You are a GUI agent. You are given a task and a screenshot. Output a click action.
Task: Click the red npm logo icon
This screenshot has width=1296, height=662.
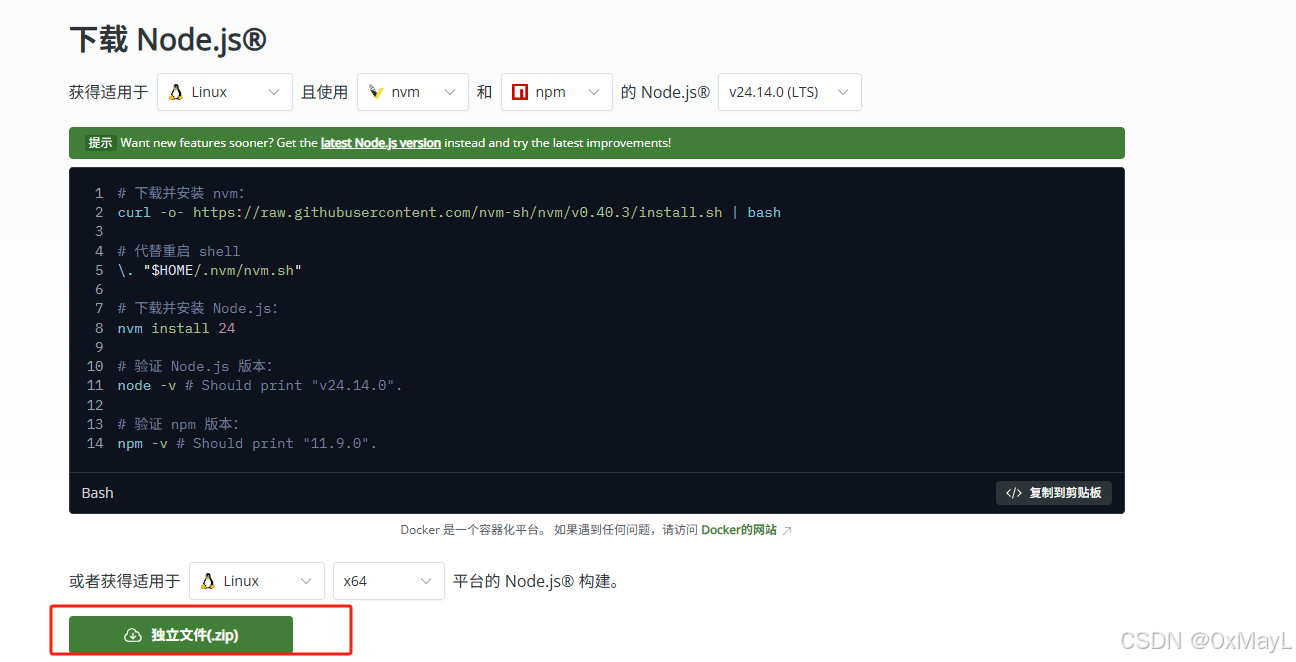pos(520,92)
